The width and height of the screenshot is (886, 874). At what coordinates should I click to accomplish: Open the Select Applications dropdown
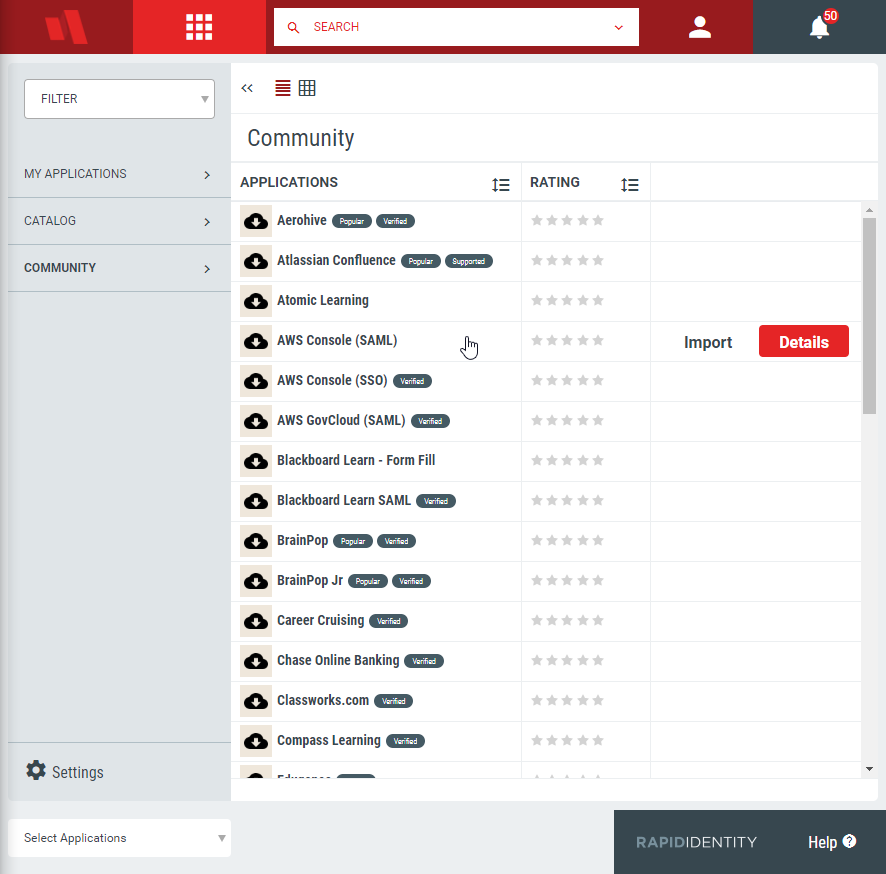(119, 838)
